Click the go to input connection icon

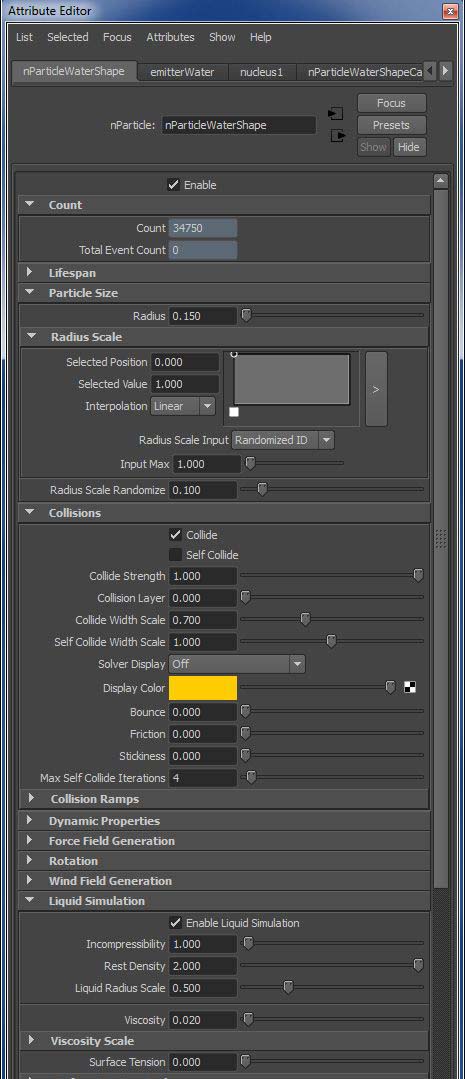click(x=336, y=114)
